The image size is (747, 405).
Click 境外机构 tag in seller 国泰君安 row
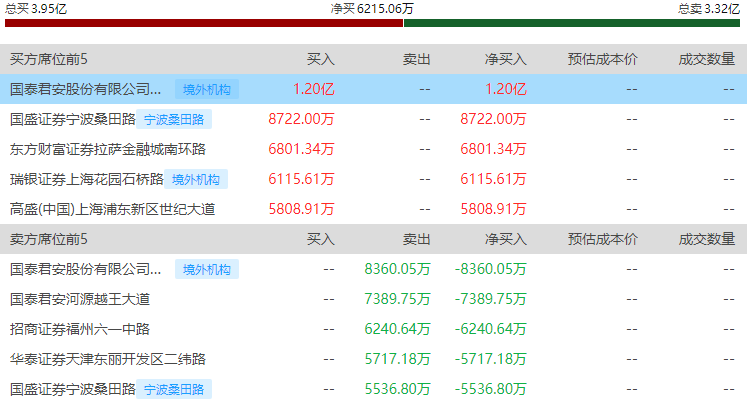(x=207, y=269)
